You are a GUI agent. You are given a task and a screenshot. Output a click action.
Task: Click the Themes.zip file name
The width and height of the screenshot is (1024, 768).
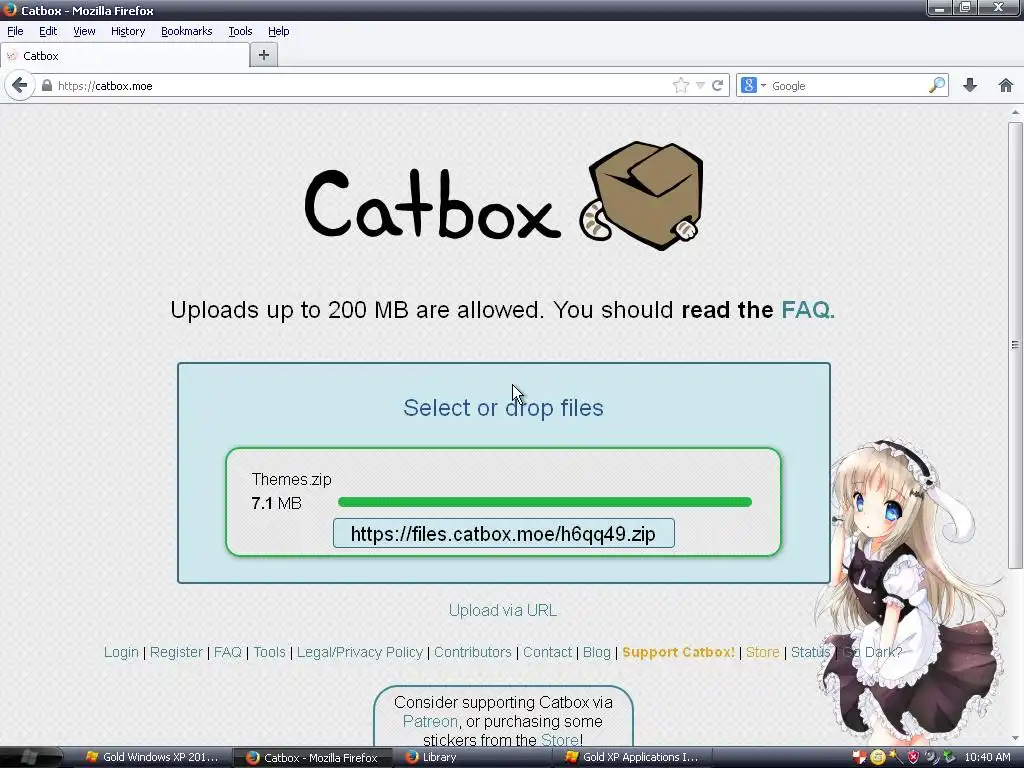pos(291,479)
